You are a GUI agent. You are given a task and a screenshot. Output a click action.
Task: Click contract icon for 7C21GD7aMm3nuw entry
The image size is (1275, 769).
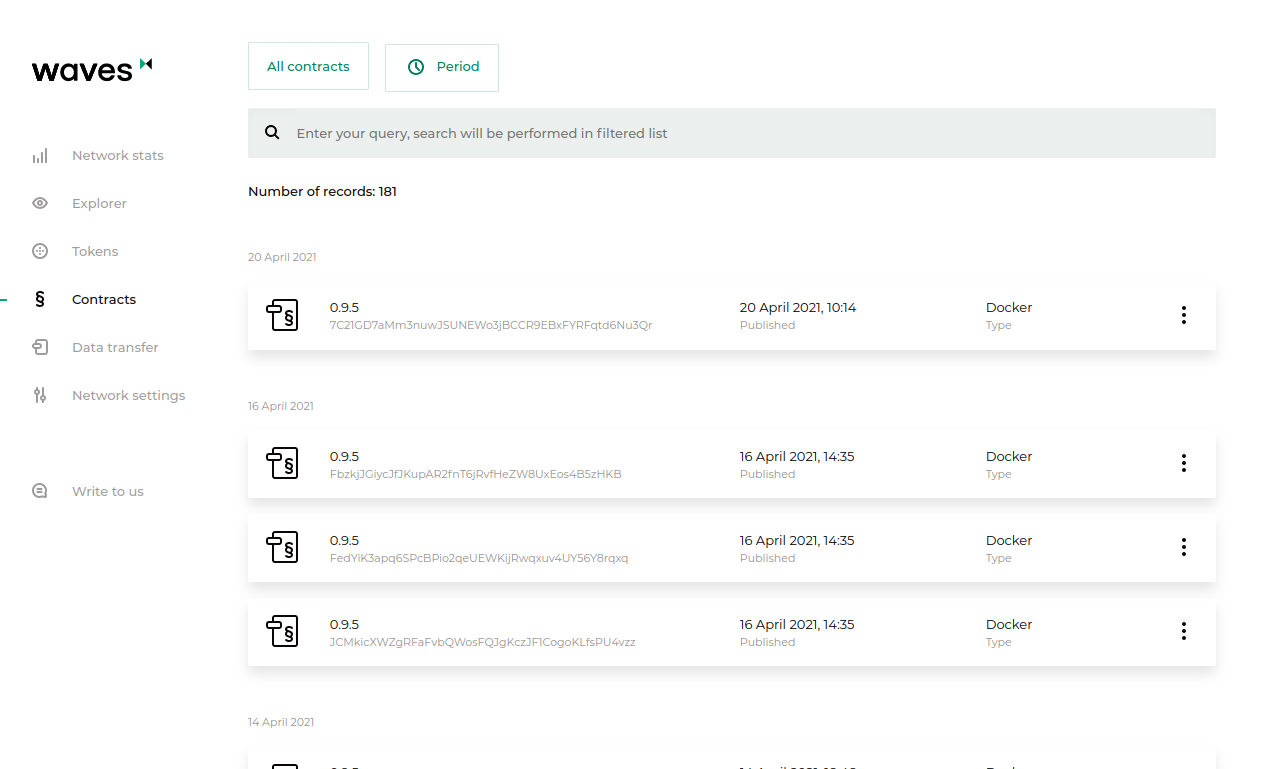282,316
